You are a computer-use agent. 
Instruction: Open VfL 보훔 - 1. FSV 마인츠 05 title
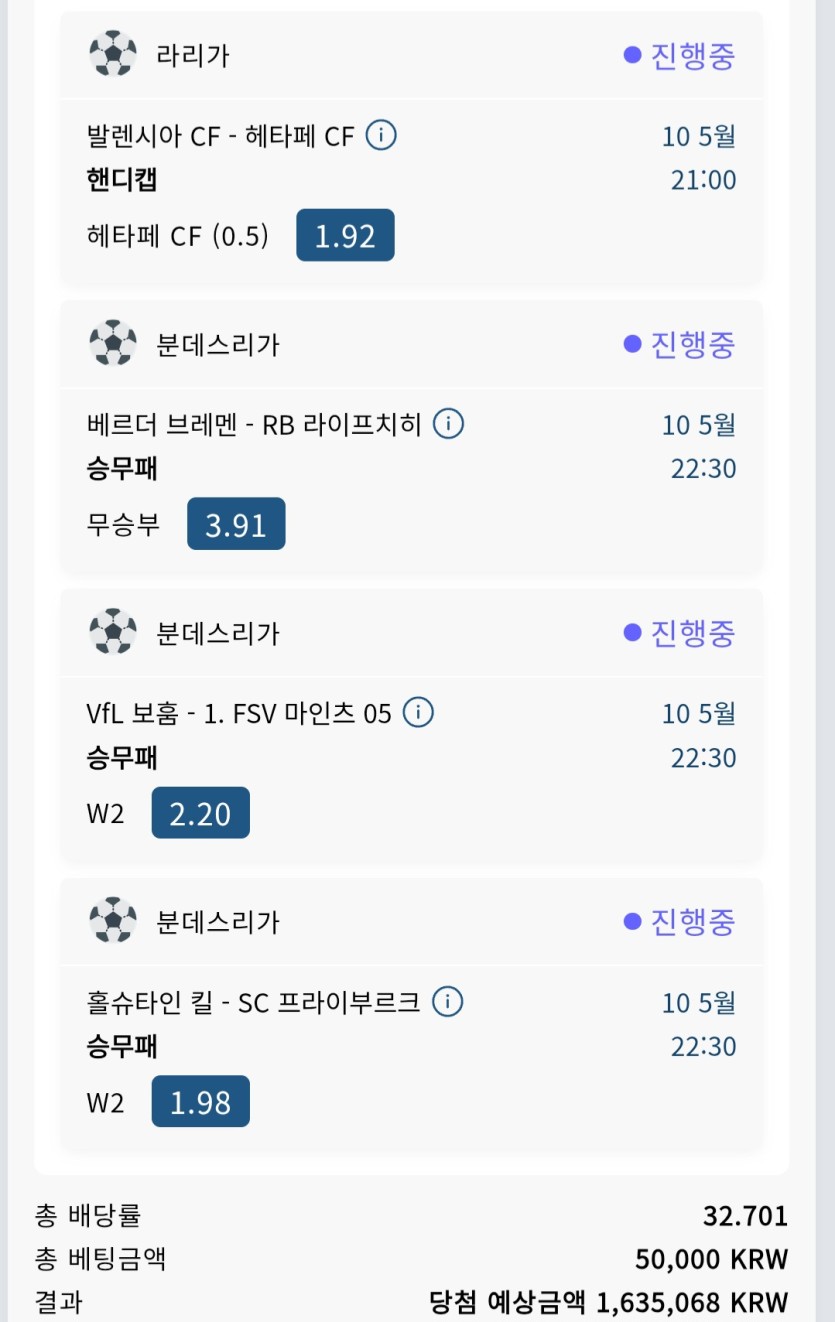coord(240,713)
